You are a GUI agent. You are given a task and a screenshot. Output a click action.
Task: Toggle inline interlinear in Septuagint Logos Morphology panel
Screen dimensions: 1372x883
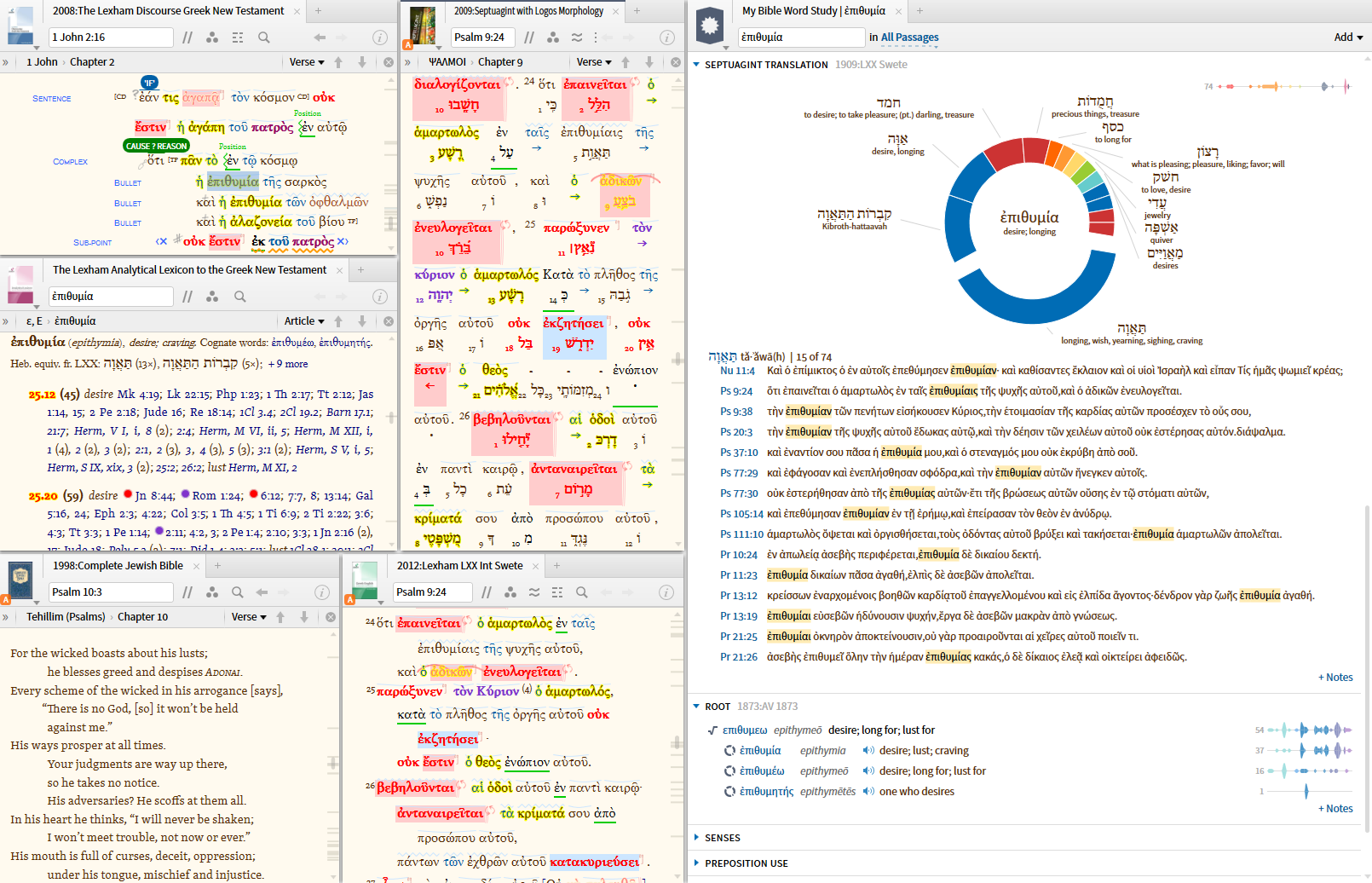pos(577,38)
